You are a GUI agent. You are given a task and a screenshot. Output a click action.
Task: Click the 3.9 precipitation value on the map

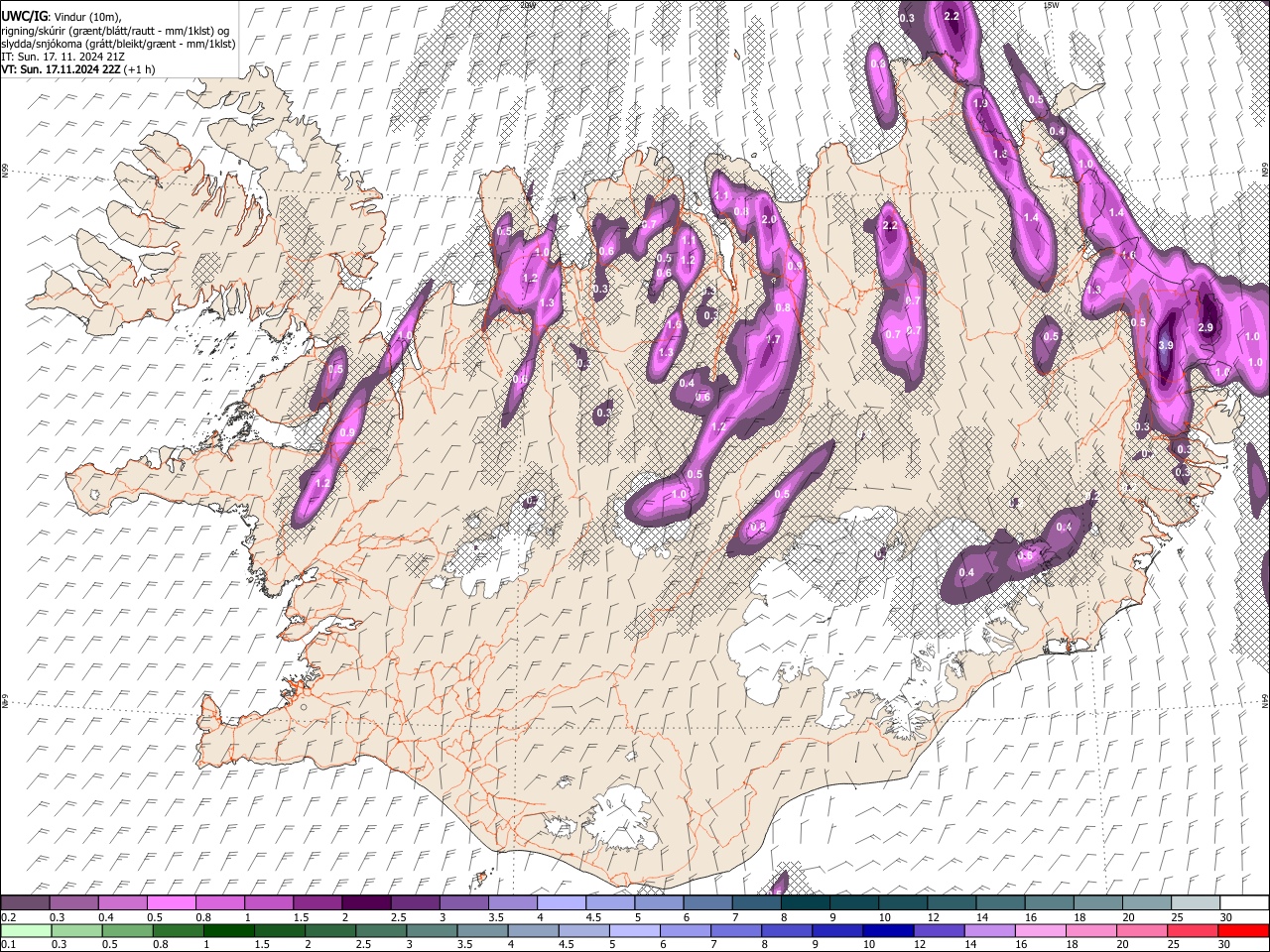[1166, 345]
